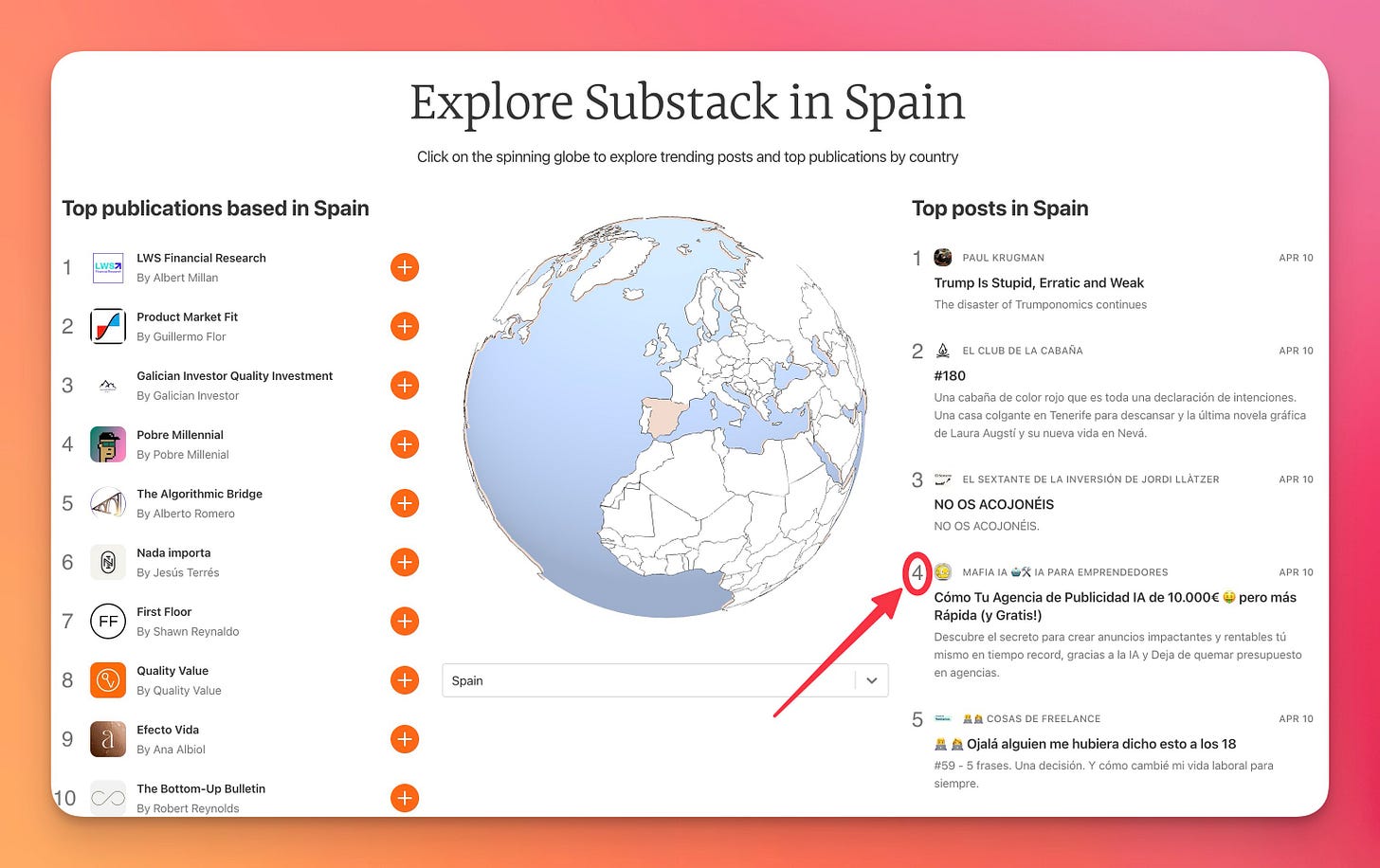Open LWS Financial Research logo
Screen dimensions: 1380x868
[108, 267]
